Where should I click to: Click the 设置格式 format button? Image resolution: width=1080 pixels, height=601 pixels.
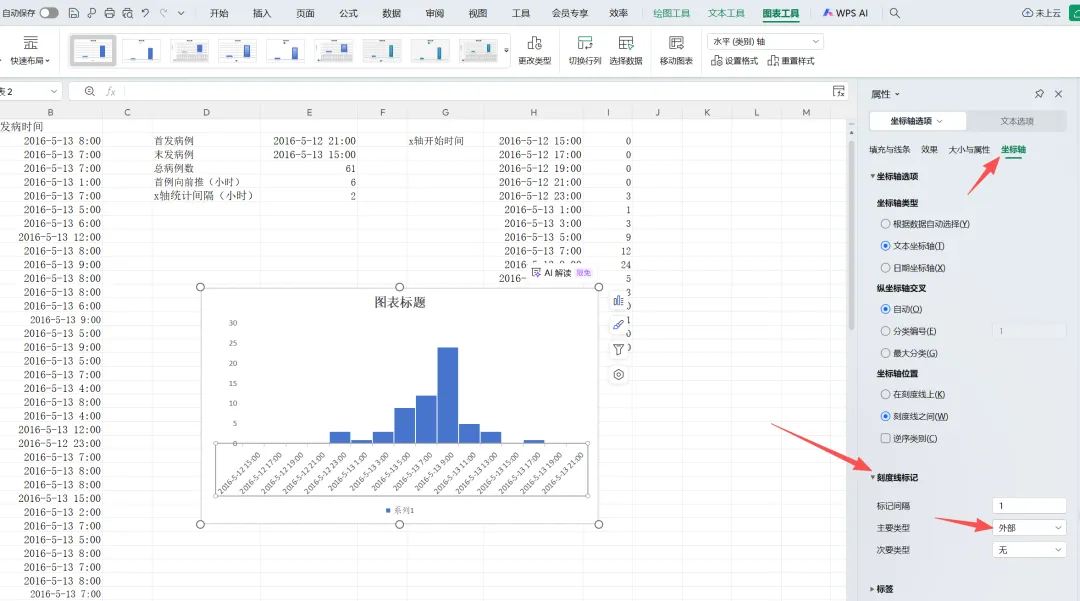(734, 61)
